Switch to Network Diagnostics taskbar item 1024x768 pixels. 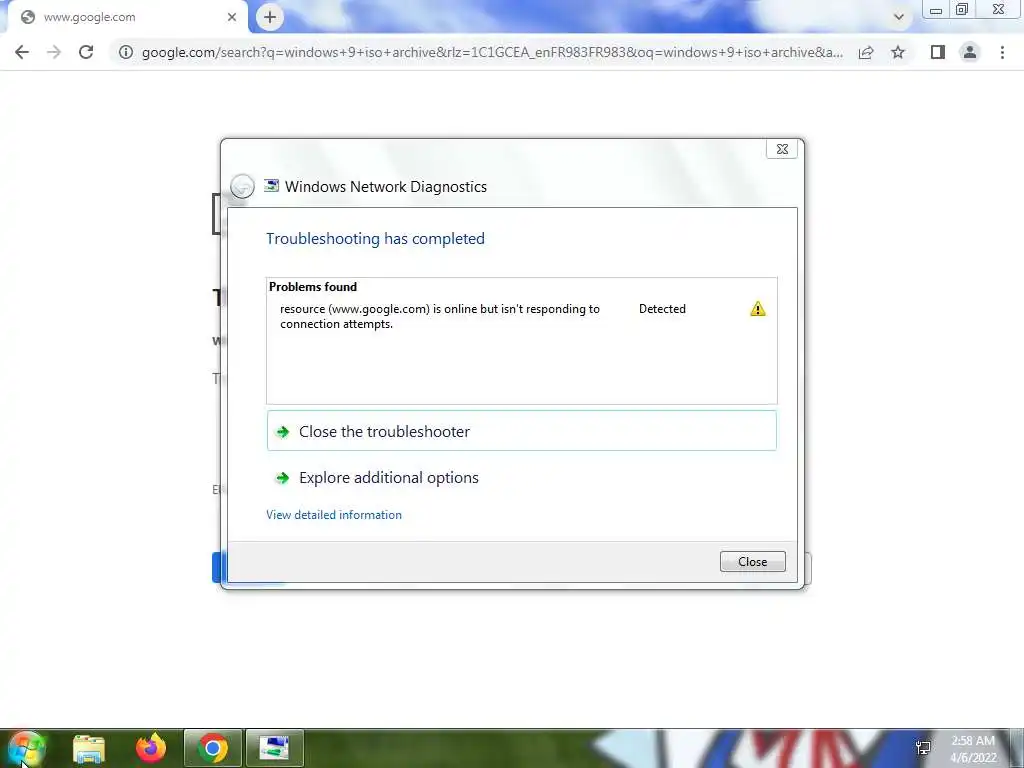(x=274, y=748)
